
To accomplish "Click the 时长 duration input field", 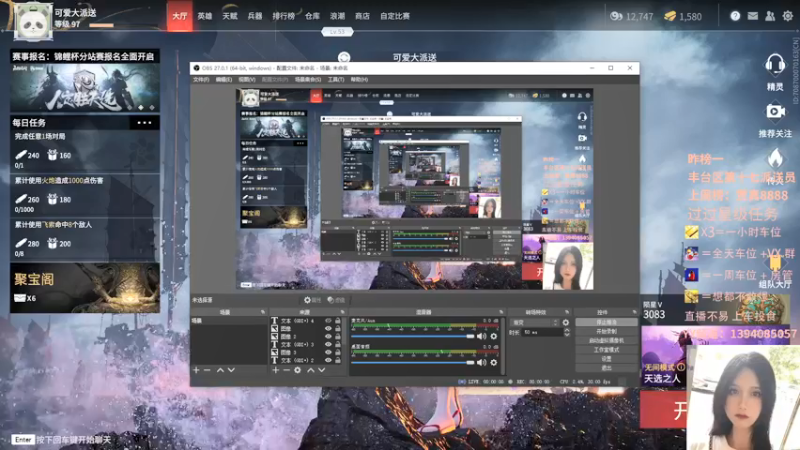I will 542,333.
